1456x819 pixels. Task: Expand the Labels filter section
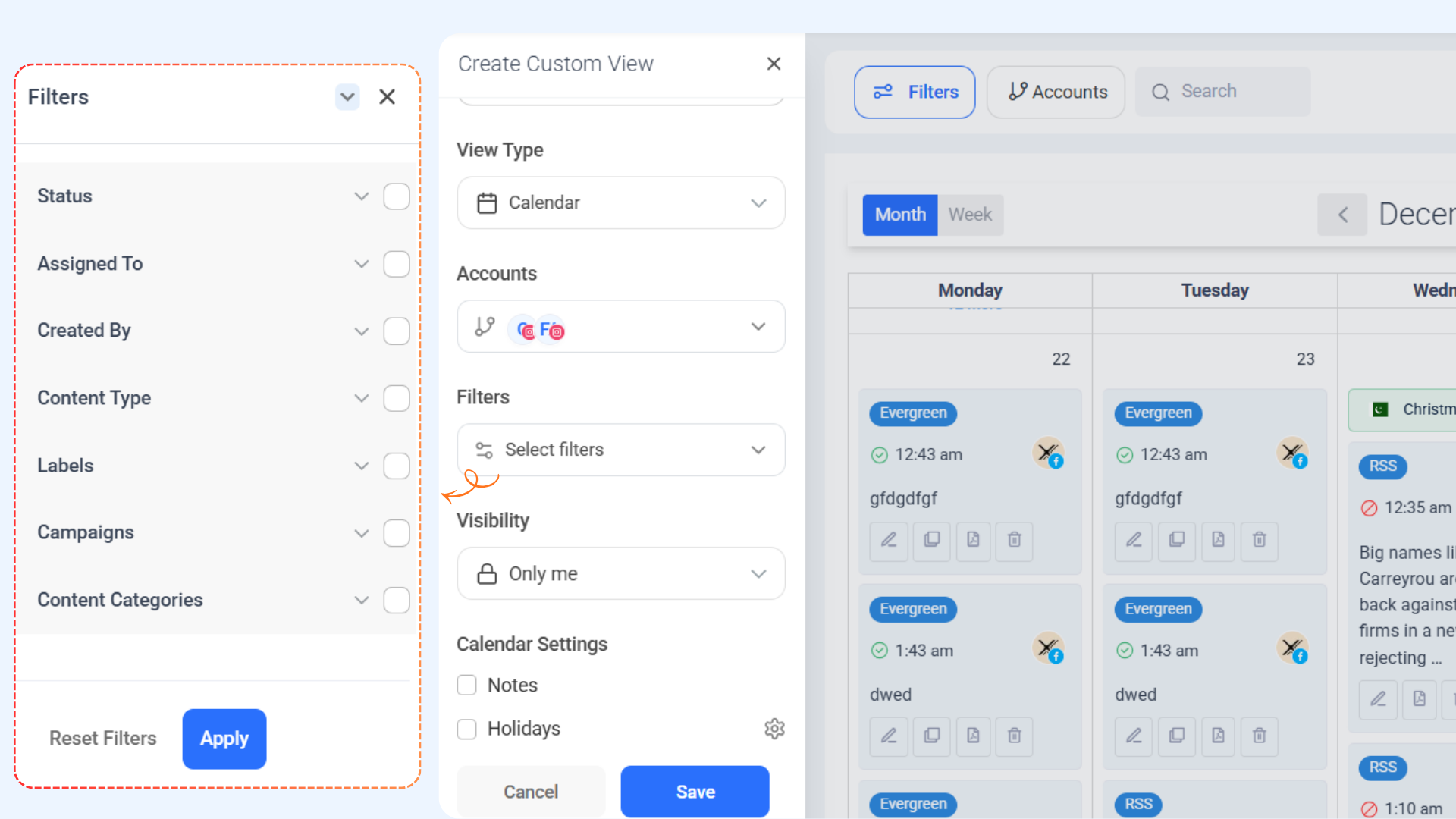coord(361,466)
